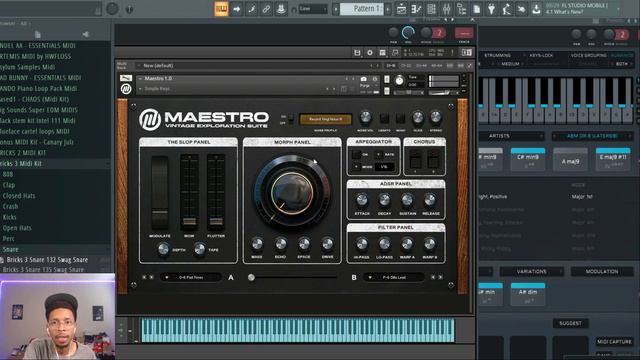Open Kontakt settings gear icon
Viewport: 640px width, 360px height.
[370, 52]
